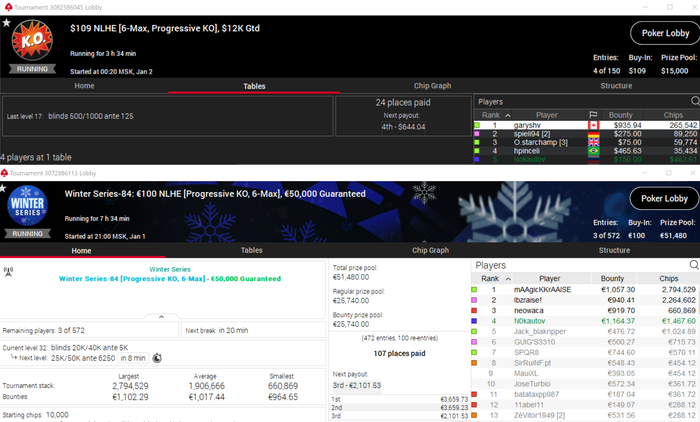Click the 3rd - €2,101.53 next payout box

tap(356, 385)
